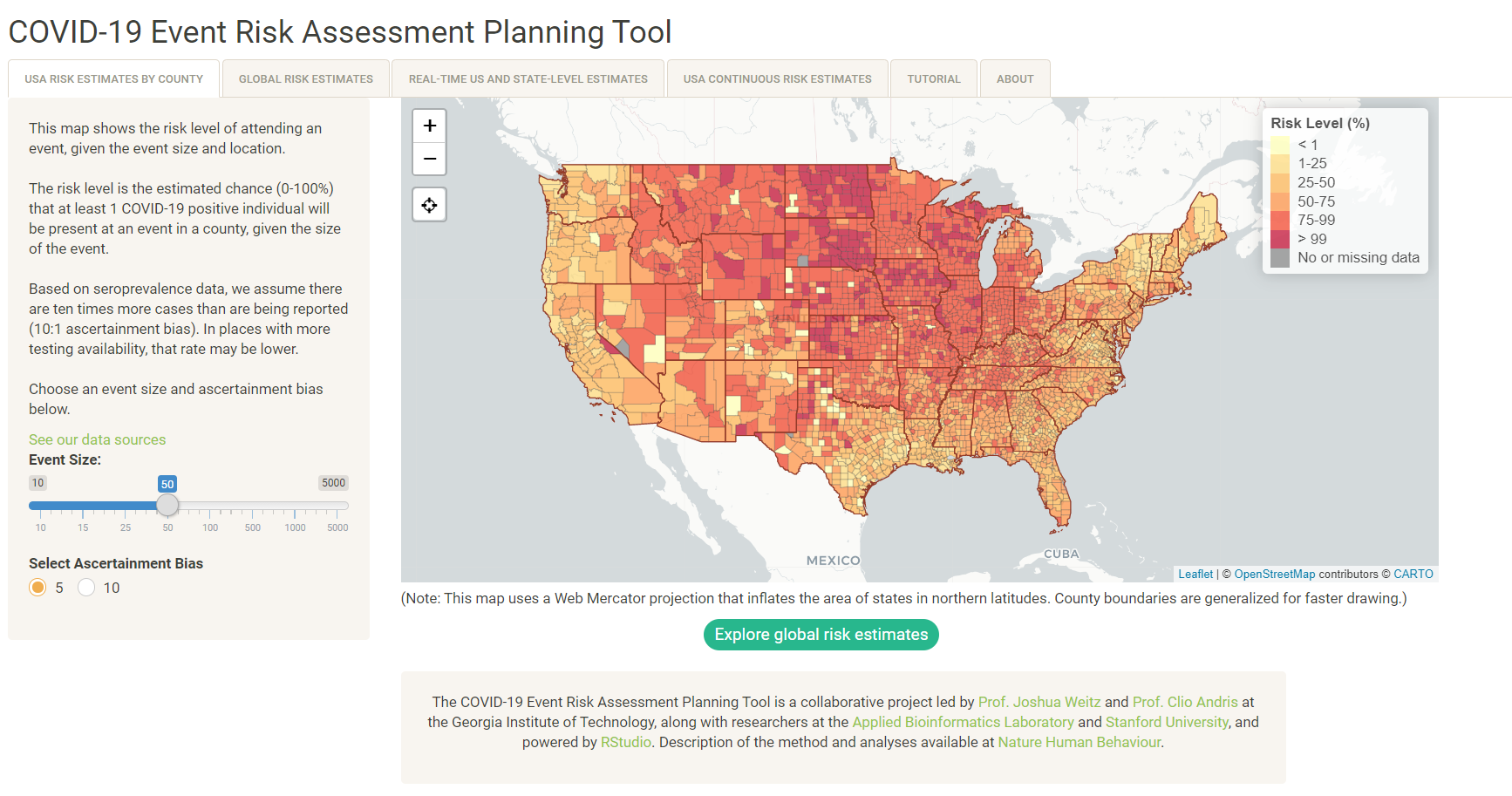Open the About tab
The width and height of the screenshot is (1512, 796).
pos(1015,78)
